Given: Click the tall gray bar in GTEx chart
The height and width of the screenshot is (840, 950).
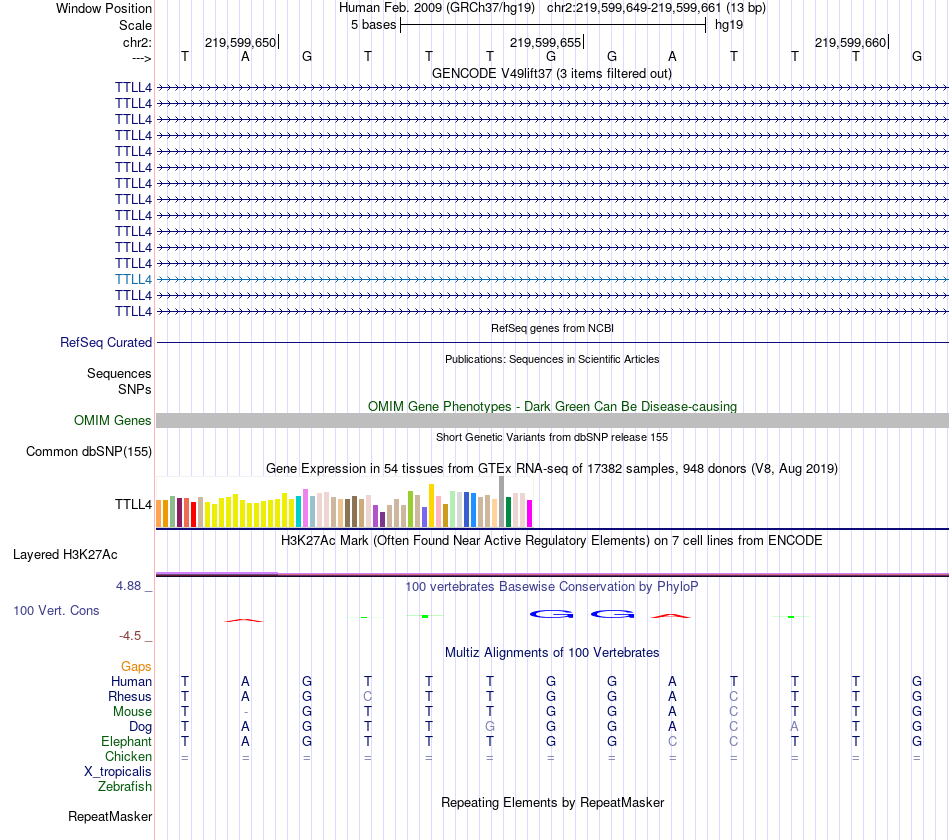Looking at the screenshot, I should point(502,501).
